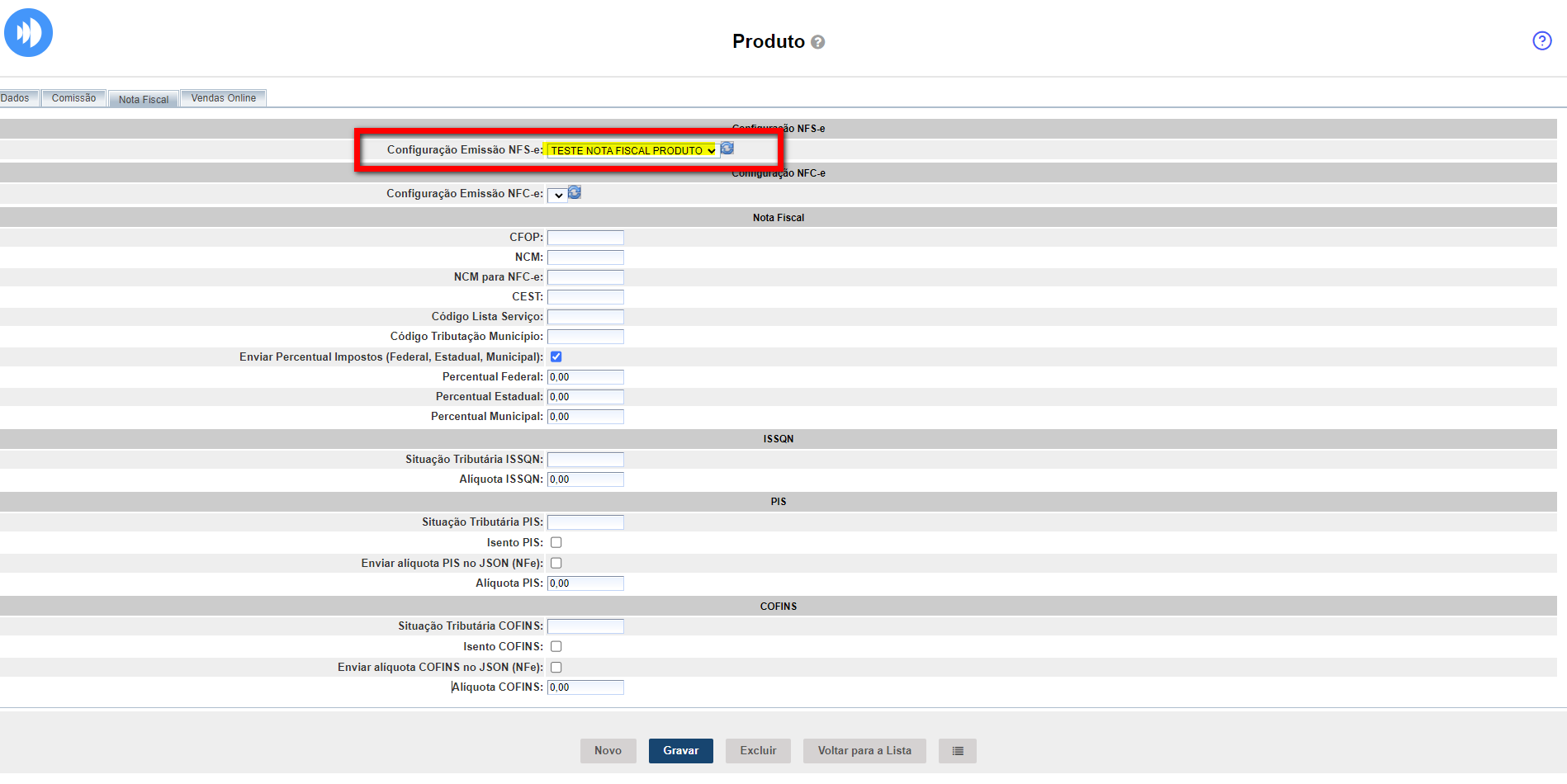
Task: Expand Configuração Emissão NFC-e dropdown
Action: pyautogui.click(x=556, y=195)
